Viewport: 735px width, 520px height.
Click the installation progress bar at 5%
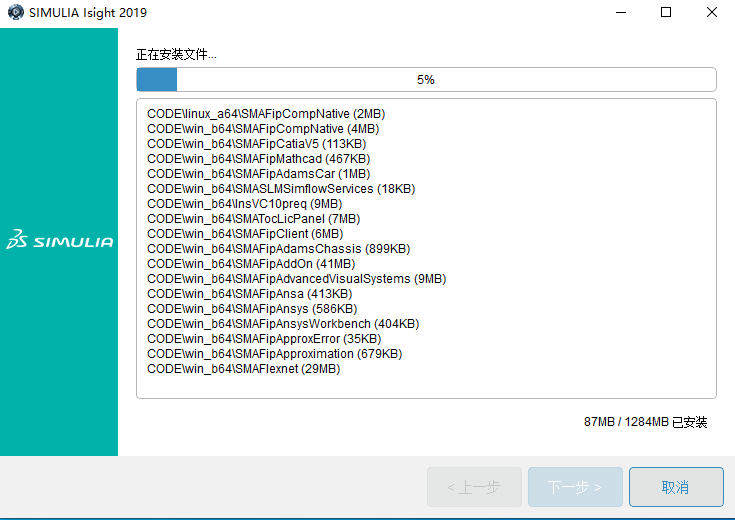[426, 80]
